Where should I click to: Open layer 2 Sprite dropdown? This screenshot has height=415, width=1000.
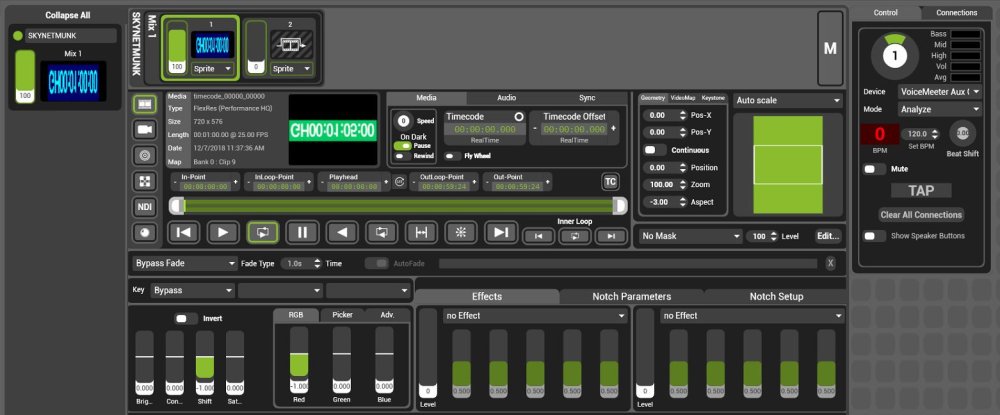click(292, 69)
